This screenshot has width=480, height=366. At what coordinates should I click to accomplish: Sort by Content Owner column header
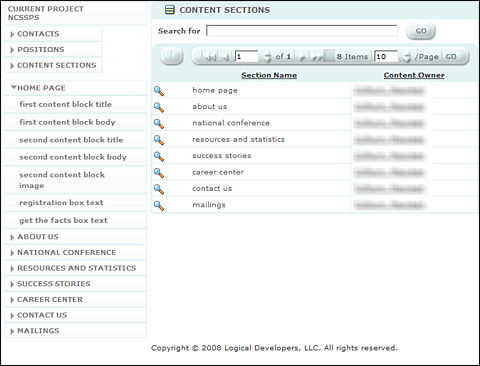click(414, 75)
